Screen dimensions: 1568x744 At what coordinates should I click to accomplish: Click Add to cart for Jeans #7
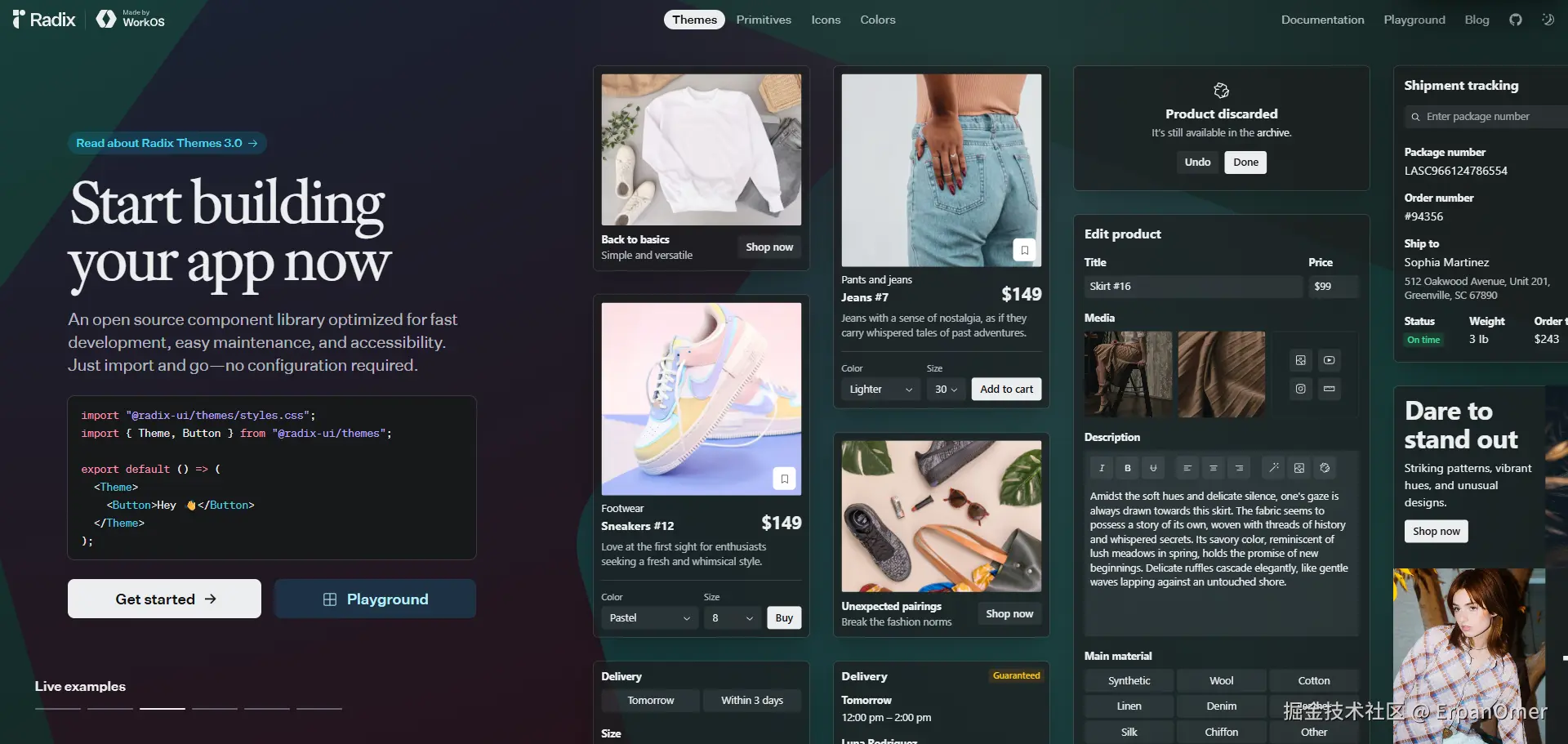[x=1006, y=390]
